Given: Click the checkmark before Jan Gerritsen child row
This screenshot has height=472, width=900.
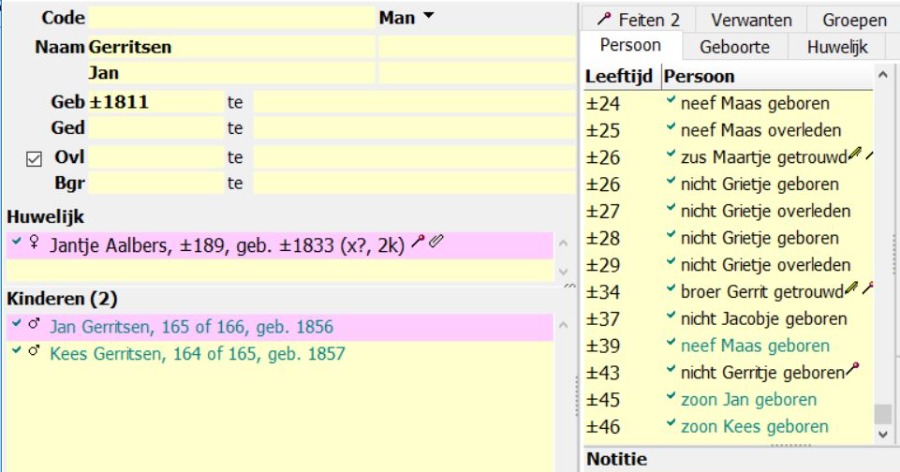Looking at the screenshot, I should tap(16, 326).
